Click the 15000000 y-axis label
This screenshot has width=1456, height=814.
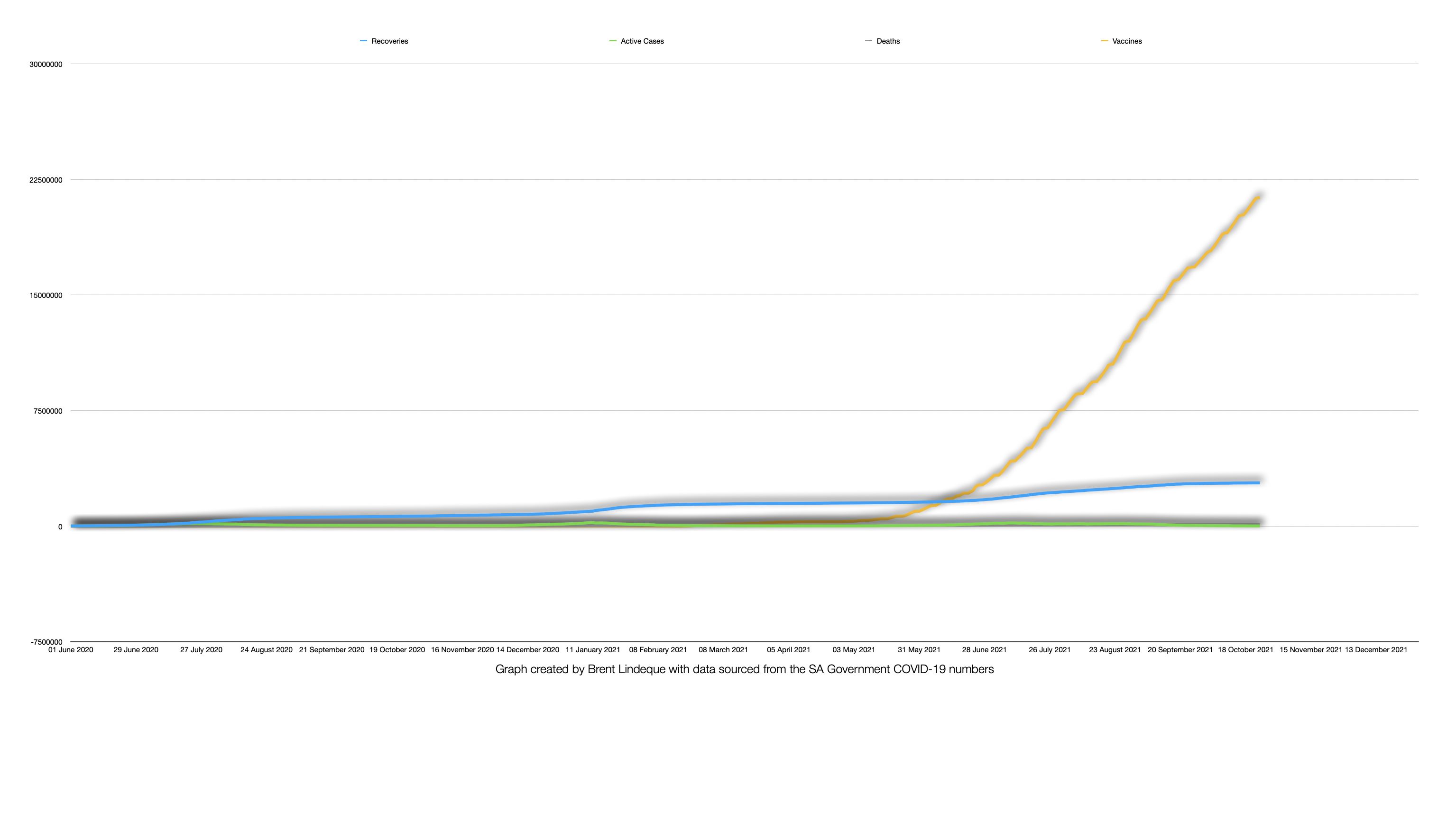[46, 296]
